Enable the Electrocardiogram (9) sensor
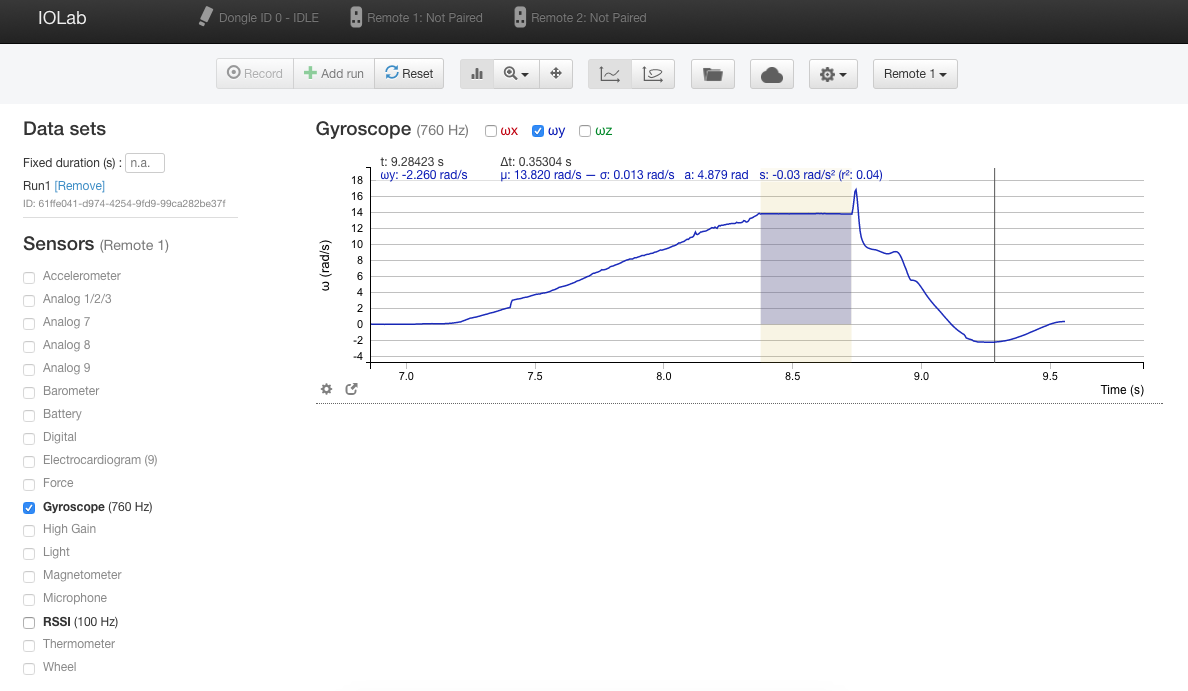 29,461
